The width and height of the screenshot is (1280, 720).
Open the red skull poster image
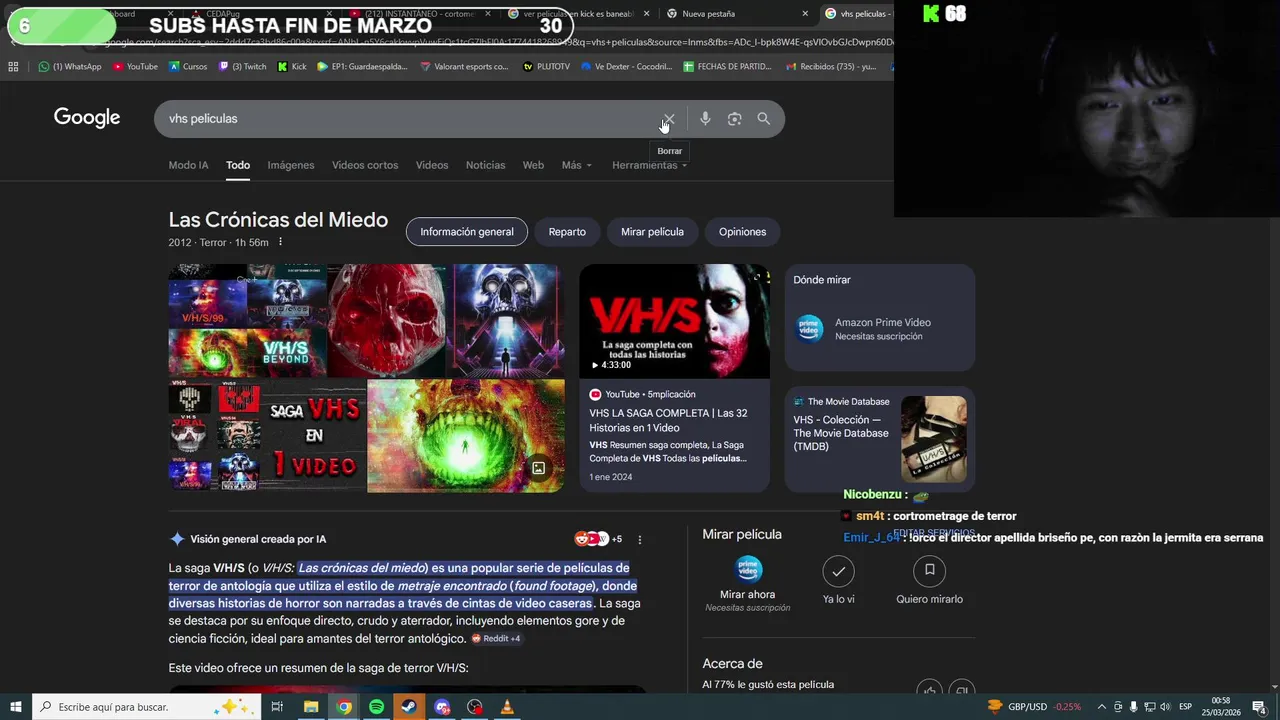pyautogui.click(x=387, y=321)
